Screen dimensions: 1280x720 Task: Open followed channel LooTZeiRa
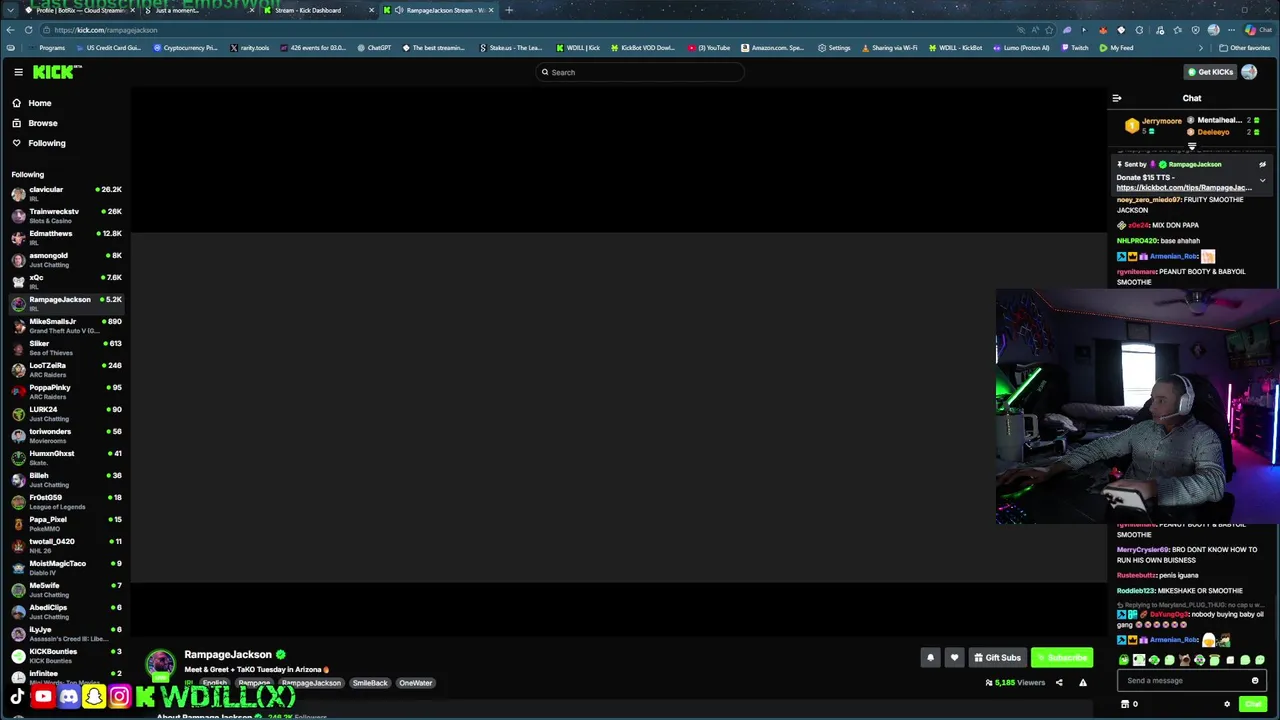tap(66, 370)
